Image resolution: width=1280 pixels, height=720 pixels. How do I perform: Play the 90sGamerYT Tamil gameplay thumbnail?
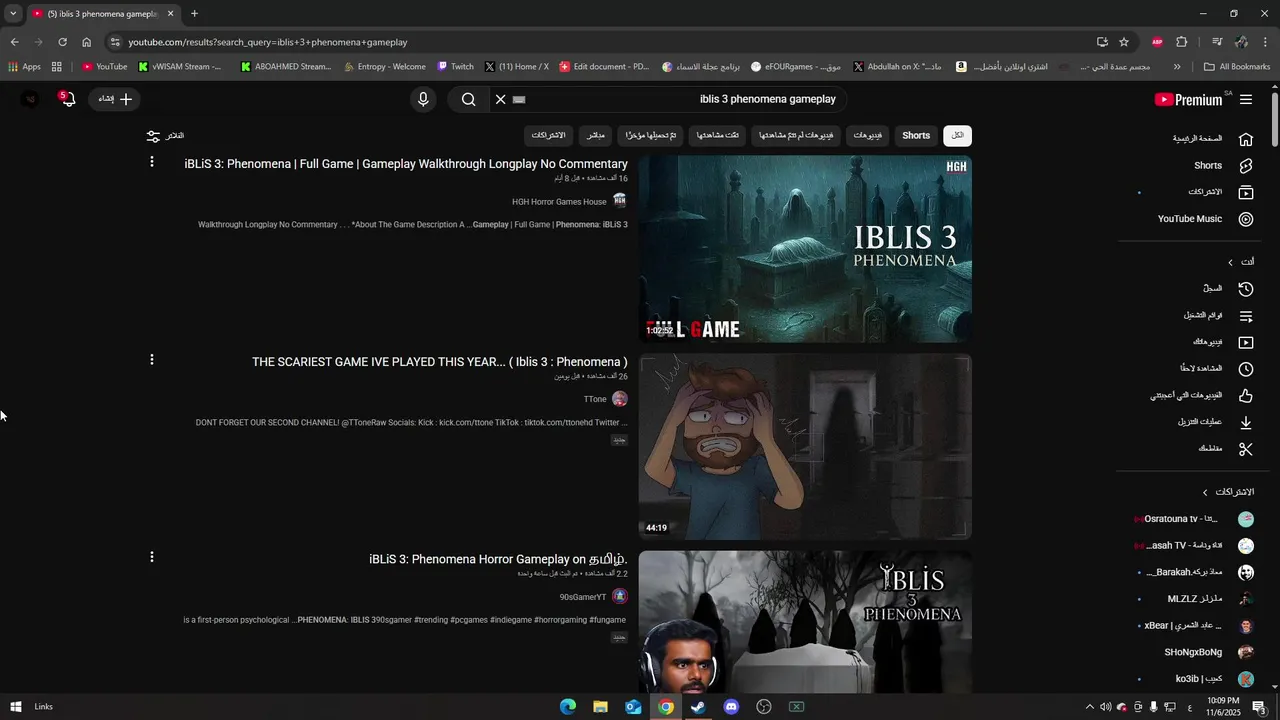coord(805,621)
